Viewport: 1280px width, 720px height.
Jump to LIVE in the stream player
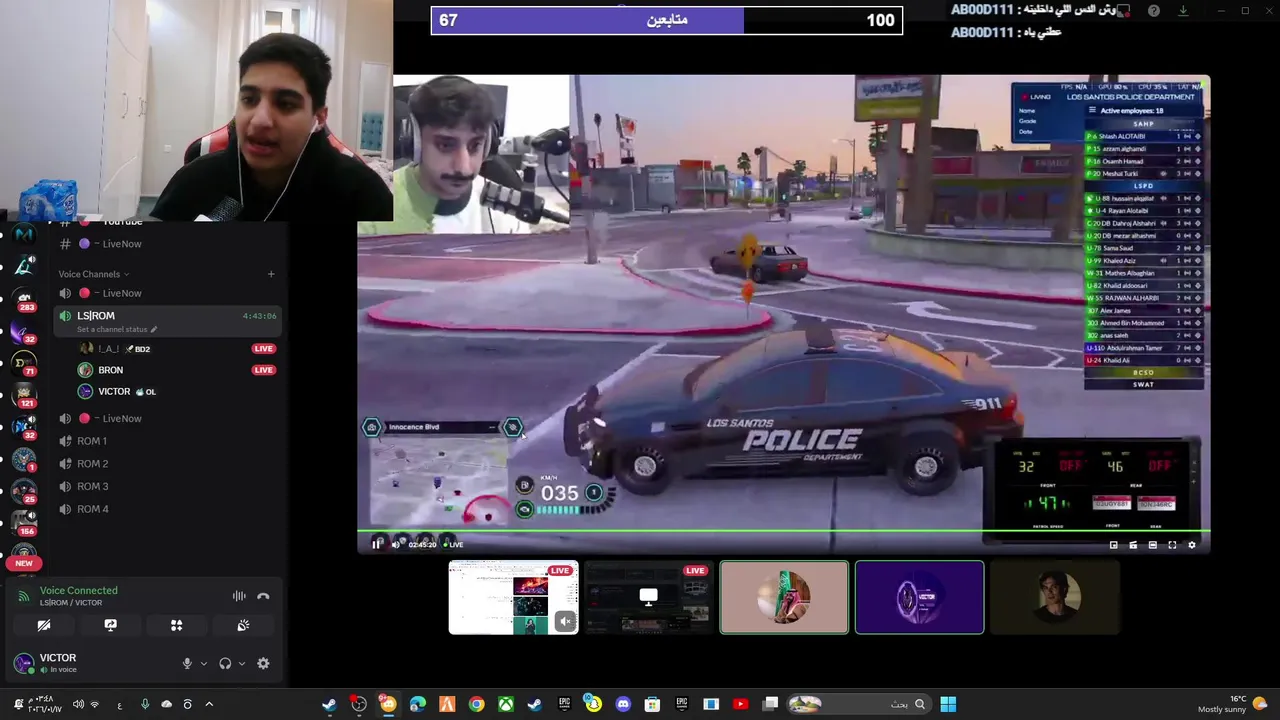tap(455, 544)
